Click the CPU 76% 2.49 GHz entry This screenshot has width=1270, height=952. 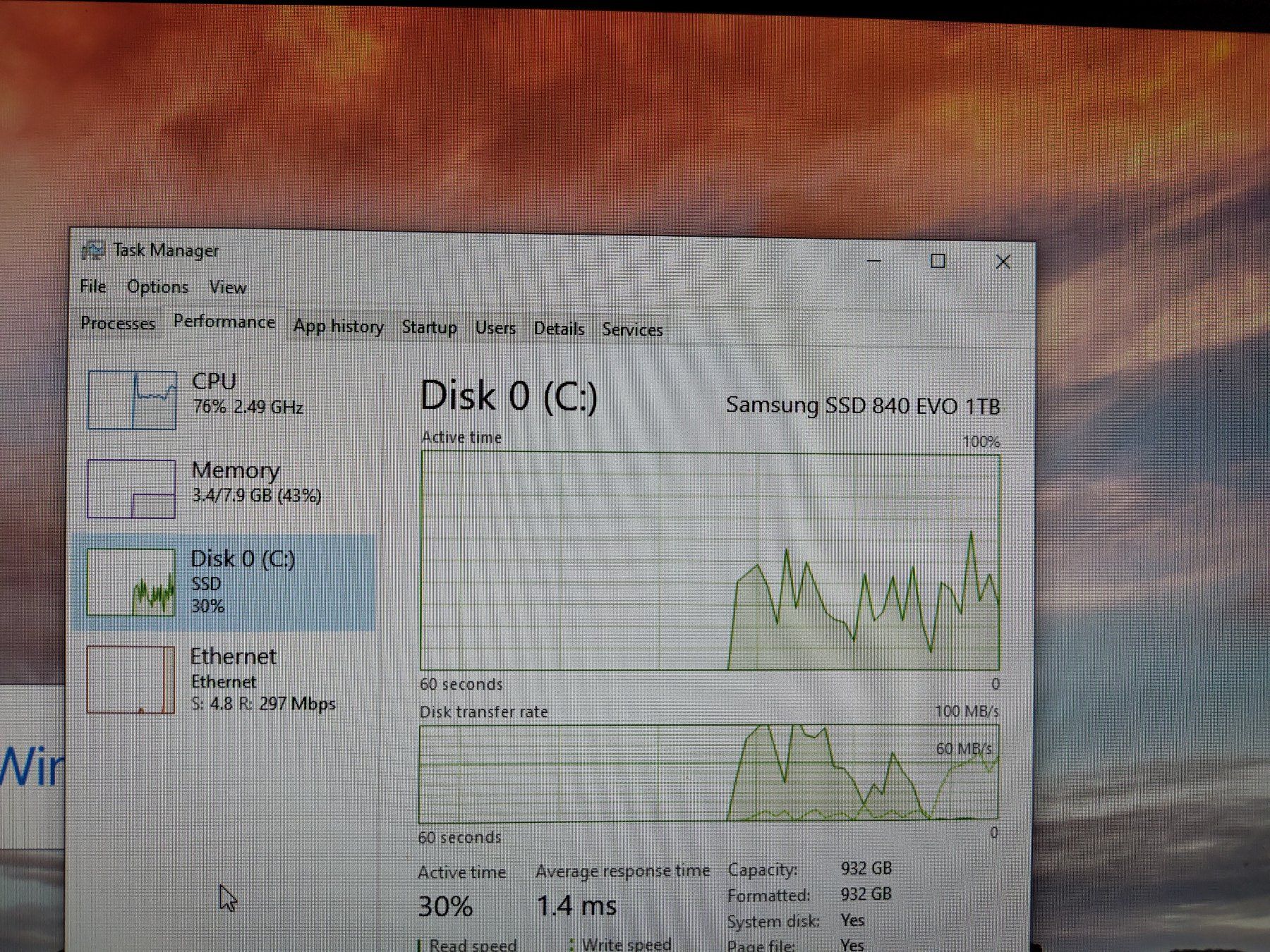(226, 400)
